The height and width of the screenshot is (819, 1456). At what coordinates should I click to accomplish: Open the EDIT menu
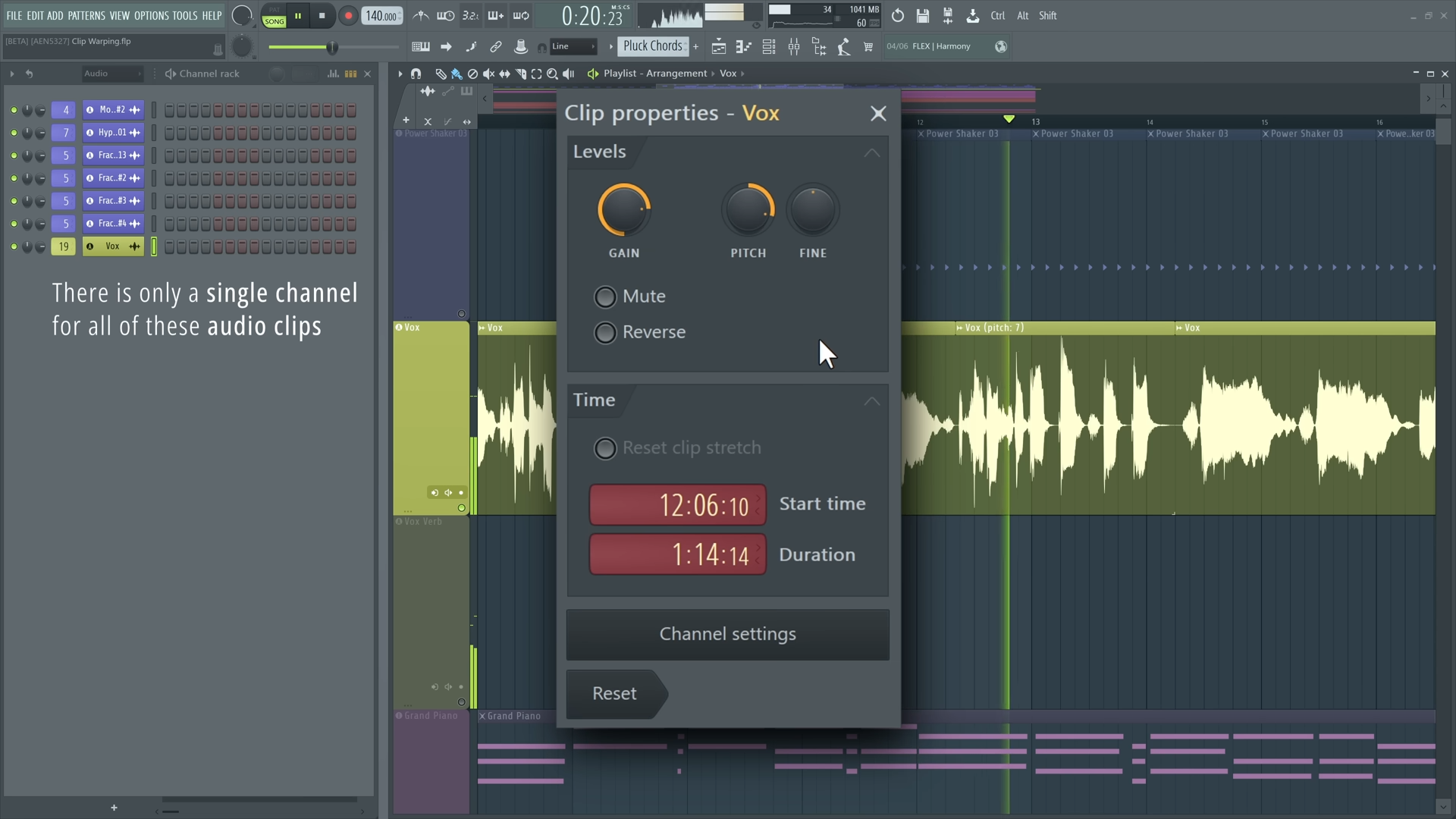(x=35, y=15)
